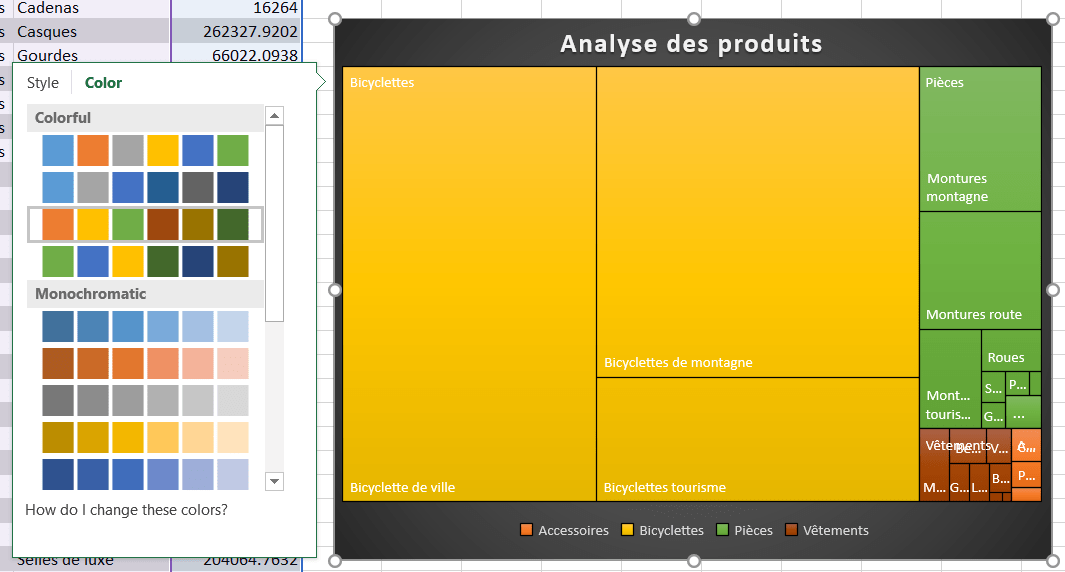The width and height of the screenshot is (1065, 572).
Task: Select the 'Bicyclettes de montagne' treemap block
Action: (757, 222)
